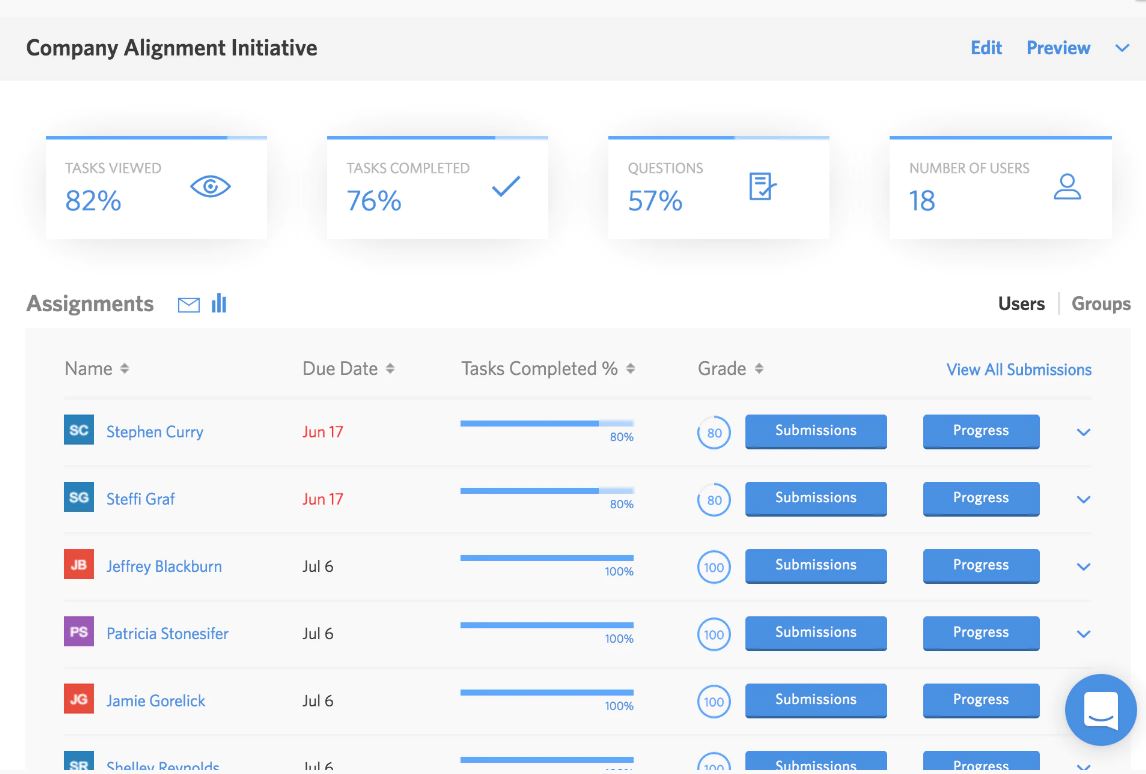Click the eye icon in Tasks Viewed
The width and height of the screenshot is (1146, 774).
[x=210, y=187]
